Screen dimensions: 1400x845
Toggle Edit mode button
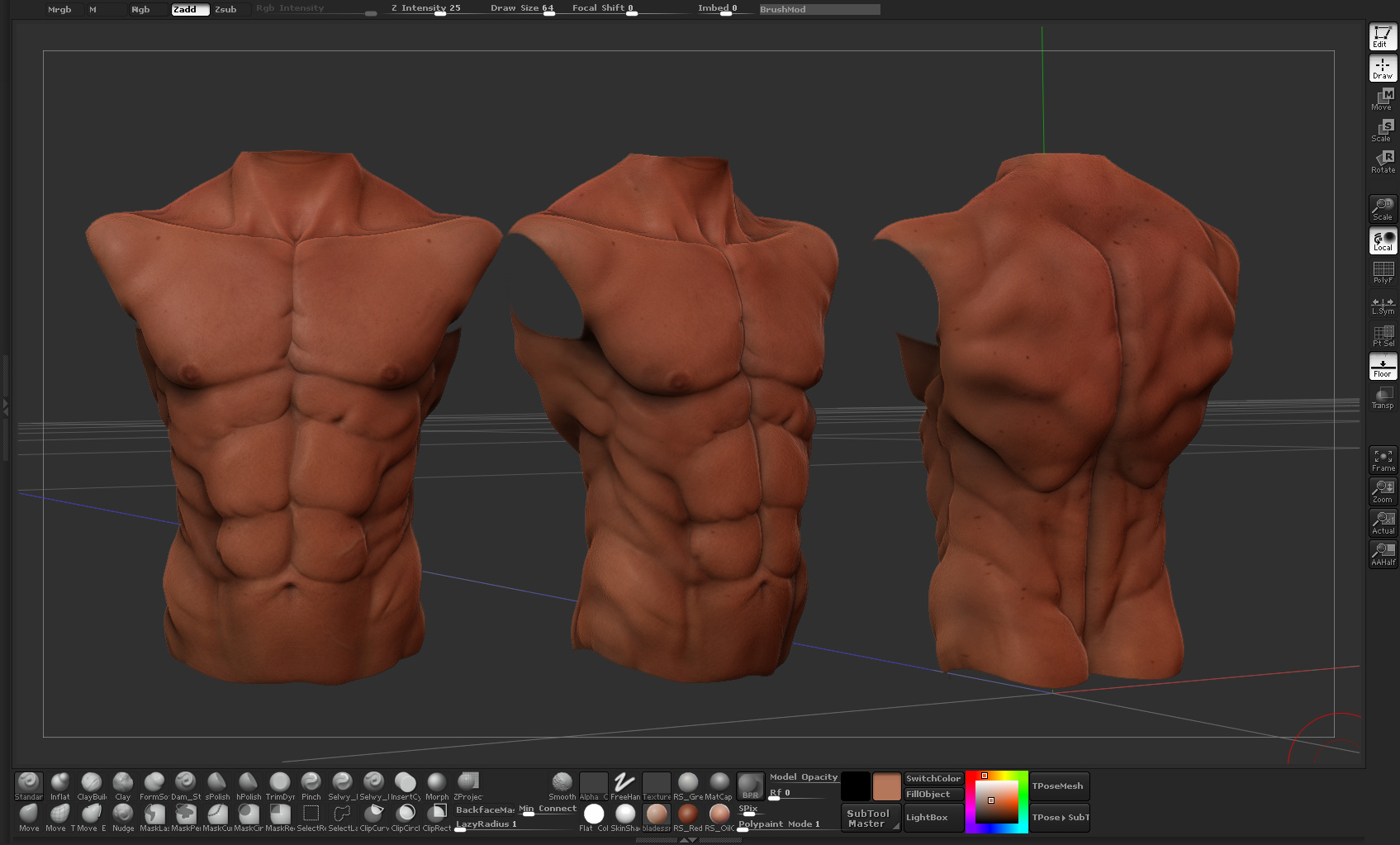[x=1383, y=36]
